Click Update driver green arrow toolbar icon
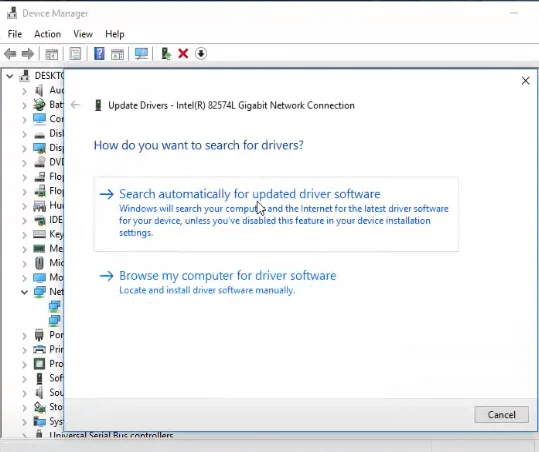 click(166, 54)
